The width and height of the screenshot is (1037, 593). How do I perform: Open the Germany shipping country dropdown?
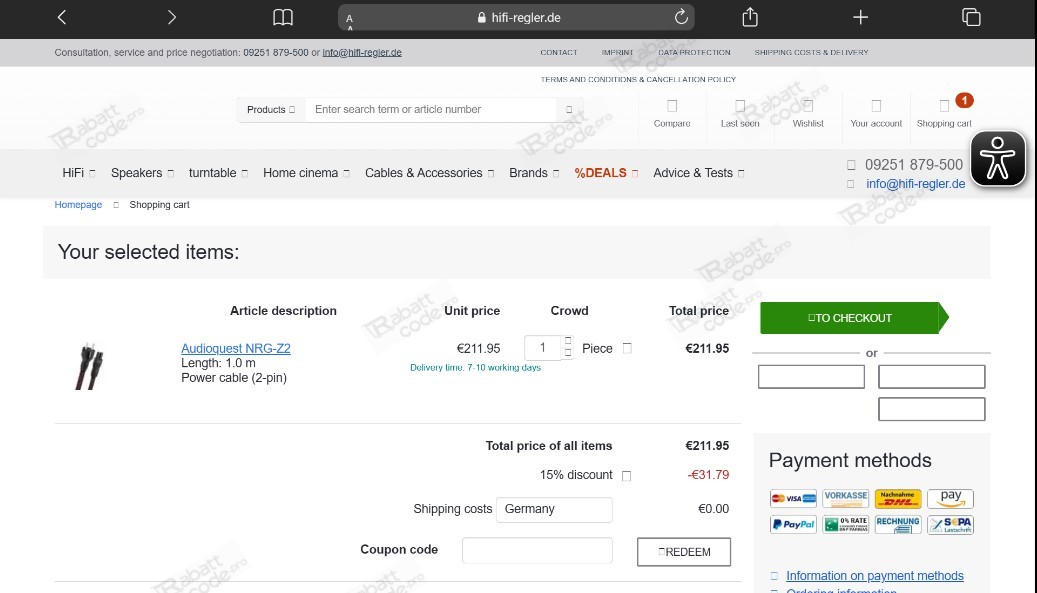[554, 510]
